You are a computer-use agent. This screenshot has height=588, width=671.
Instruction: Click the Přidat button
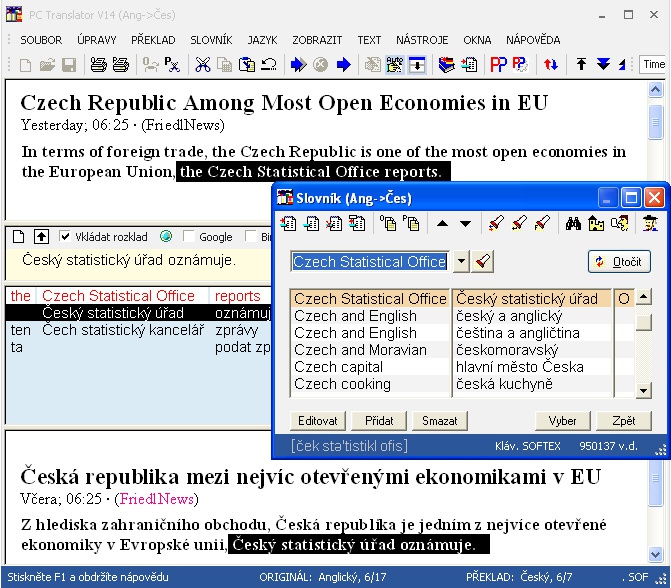pyautogui.click(x=379, y=421)
